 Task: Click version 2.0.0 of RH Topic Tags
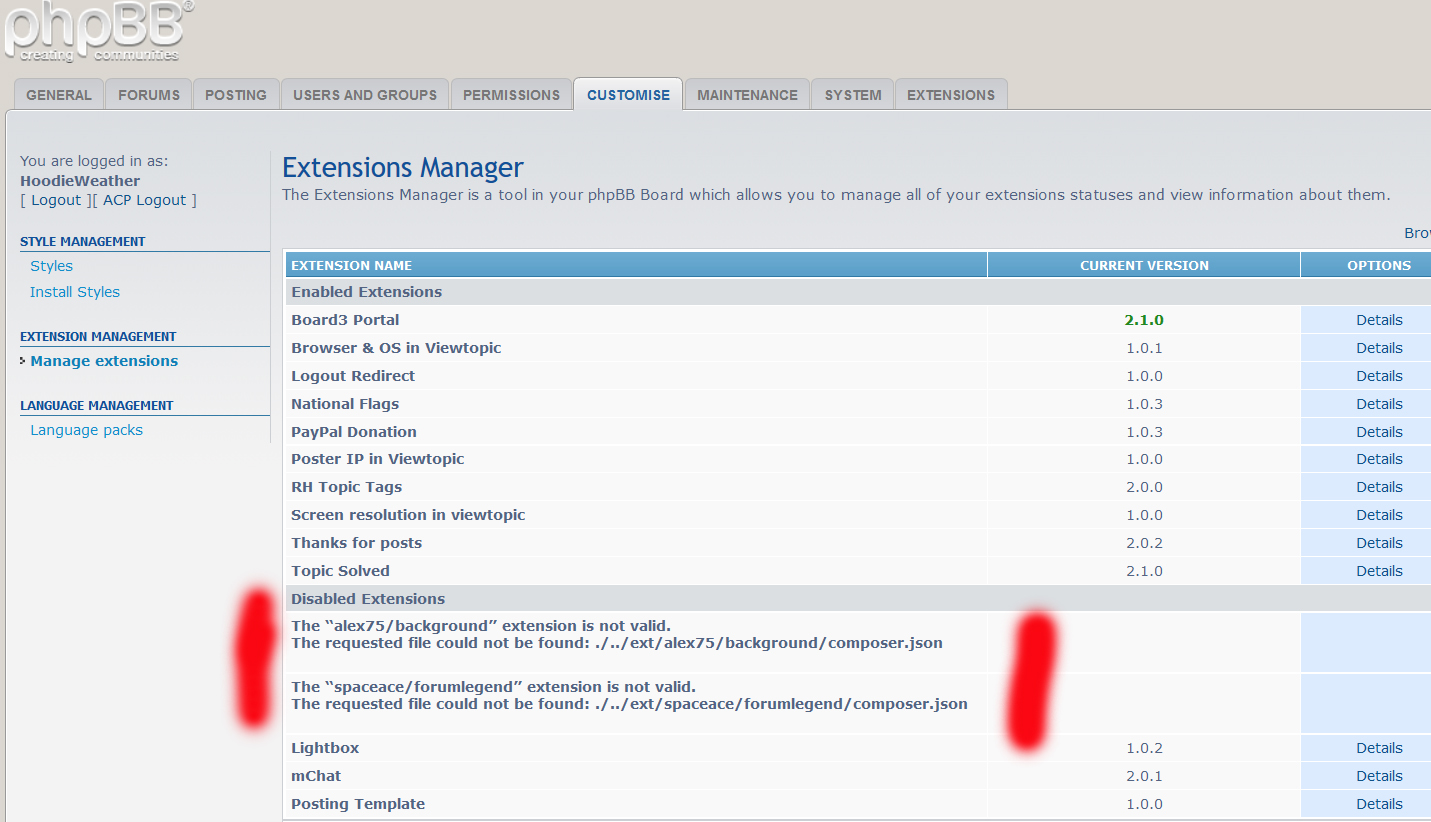(1144, 487)
